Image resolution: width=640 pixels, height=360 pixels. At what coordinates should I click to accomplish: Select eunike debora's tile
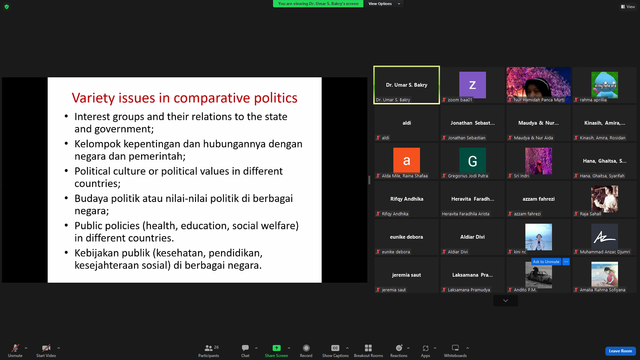(x=407, y=237)
